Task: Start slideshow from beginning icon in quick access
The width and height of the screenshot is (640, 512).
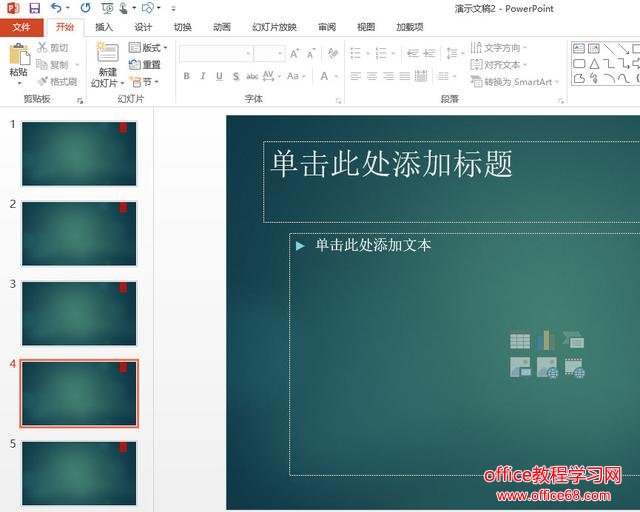Action: (107, 8)
